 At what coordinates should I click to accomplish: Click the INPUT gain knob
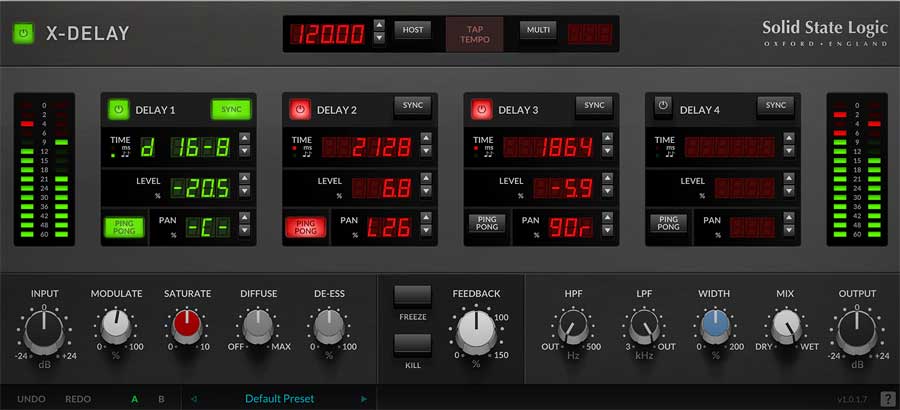(44, 332)
